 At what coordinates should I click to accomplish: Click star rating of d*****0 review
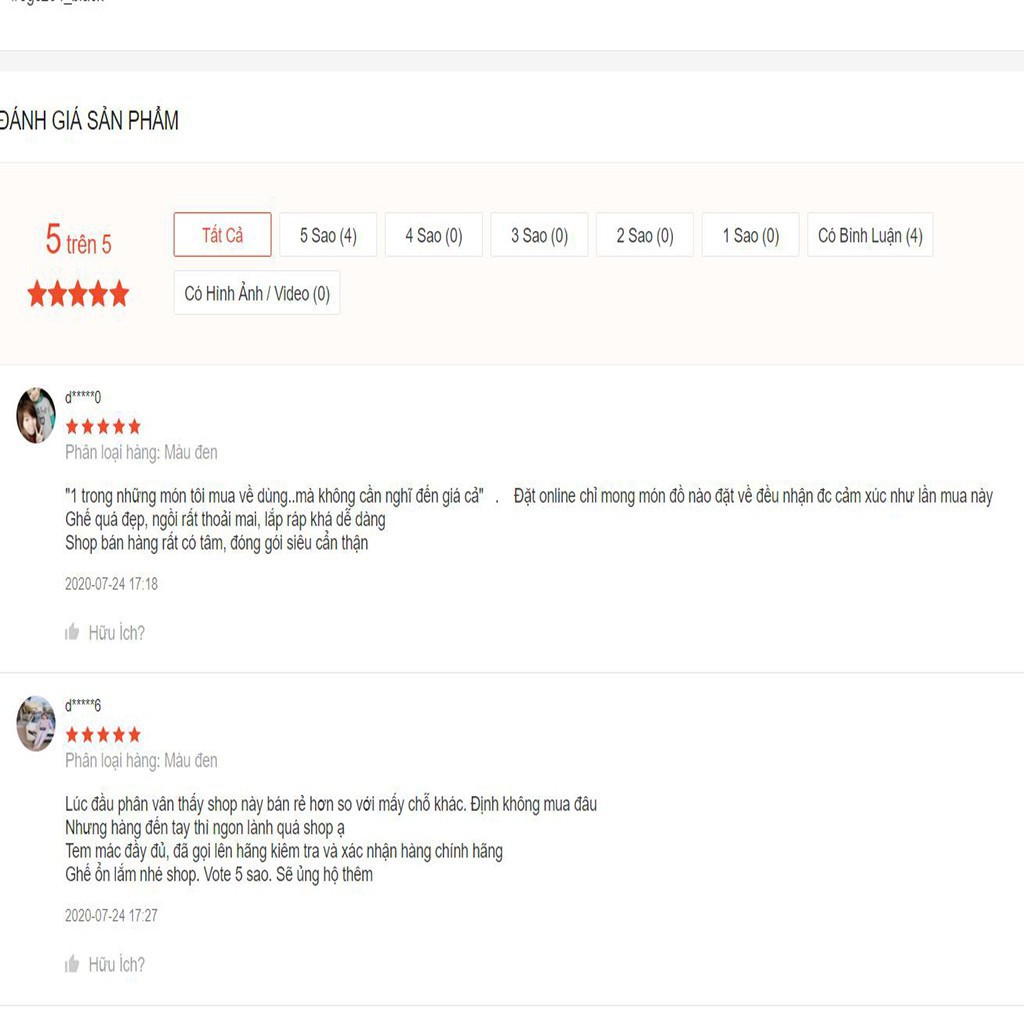(103, 427)
